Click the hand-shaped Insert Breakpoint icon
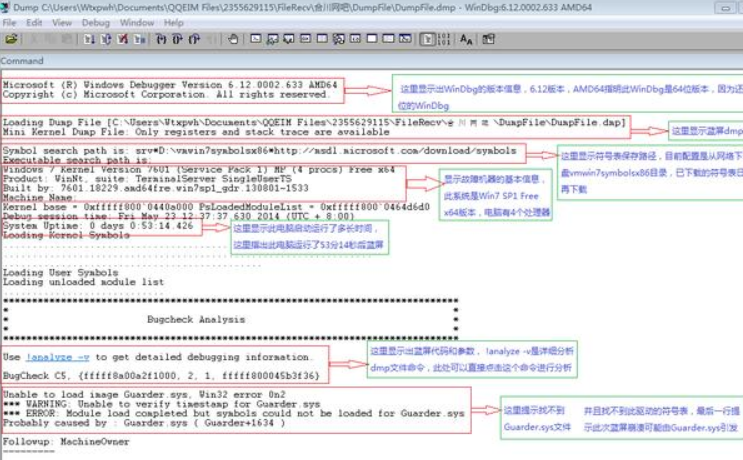Image resolution: width=743 pixels, height=460 pixels. coord(233,40)
